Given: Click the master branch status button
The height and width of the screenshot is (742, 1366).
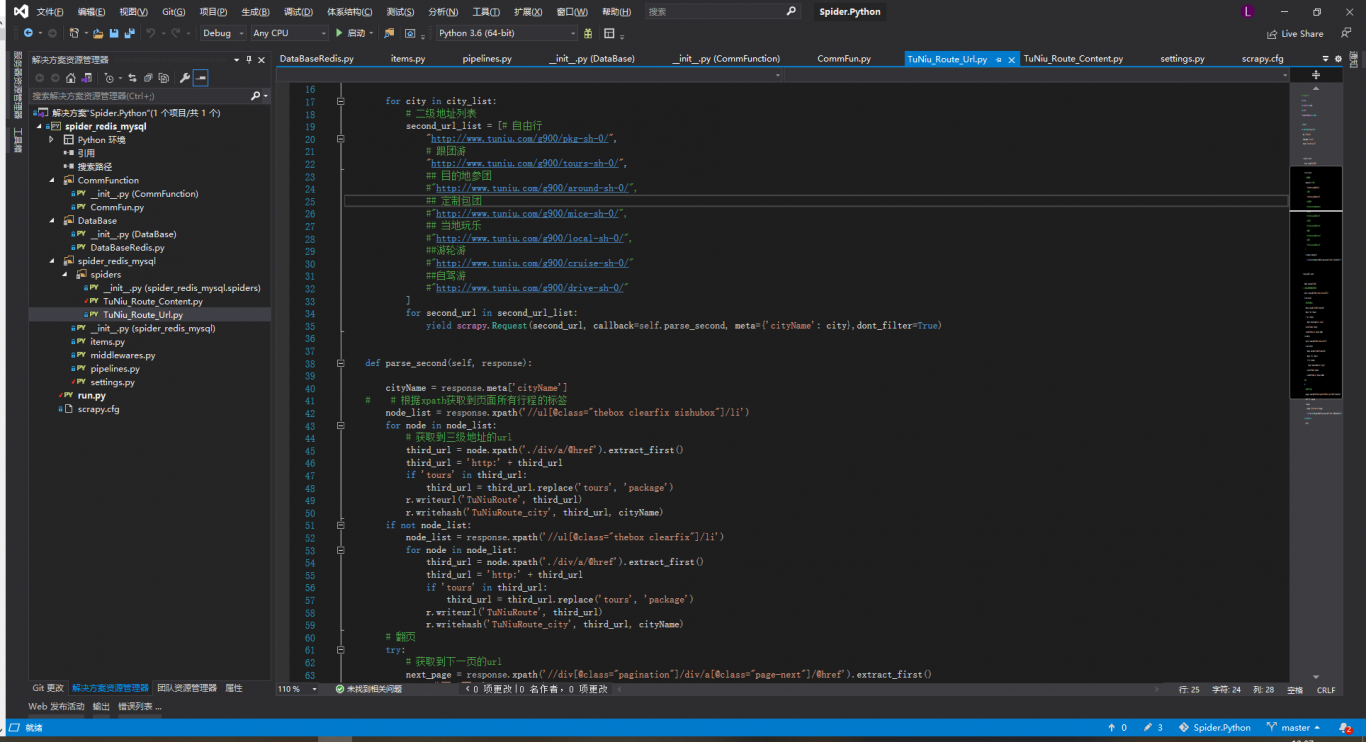Looking at the screenshot, I should coord(1293,728).
